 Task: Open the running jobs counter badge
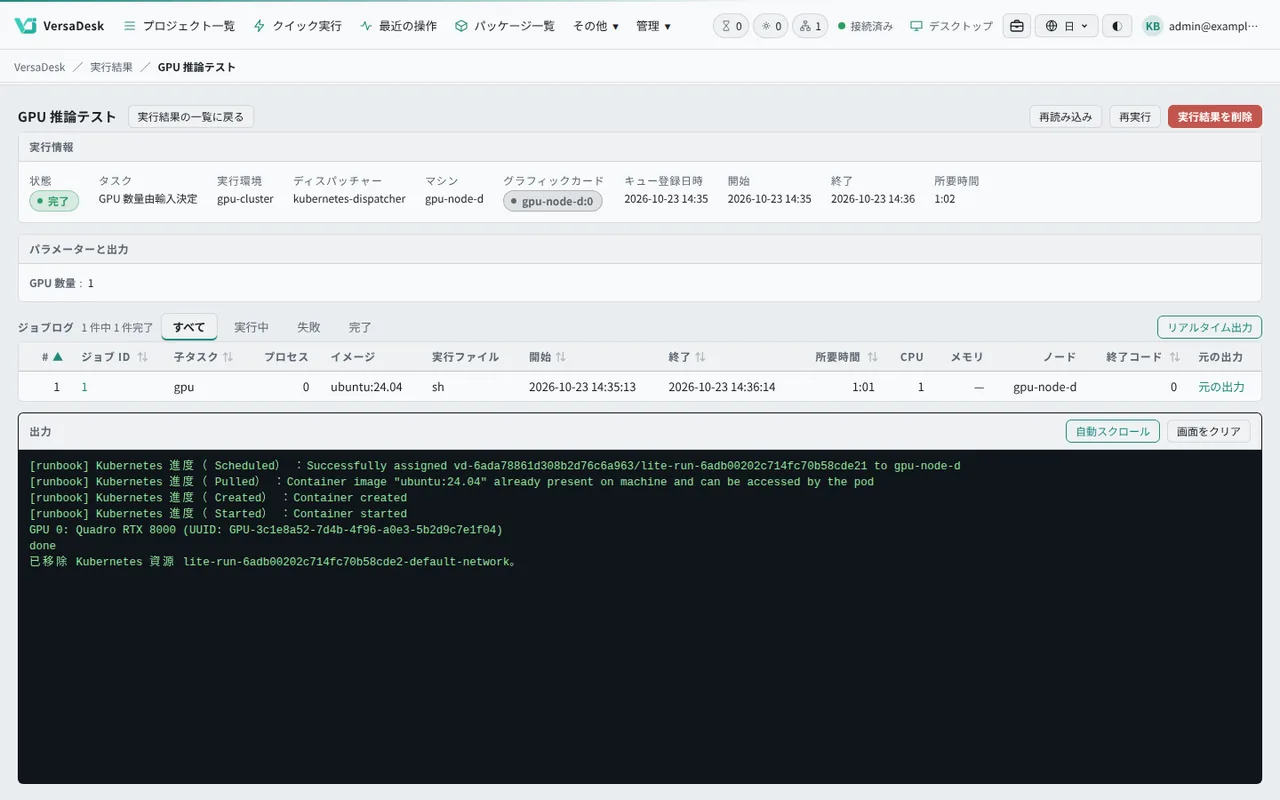770,26
